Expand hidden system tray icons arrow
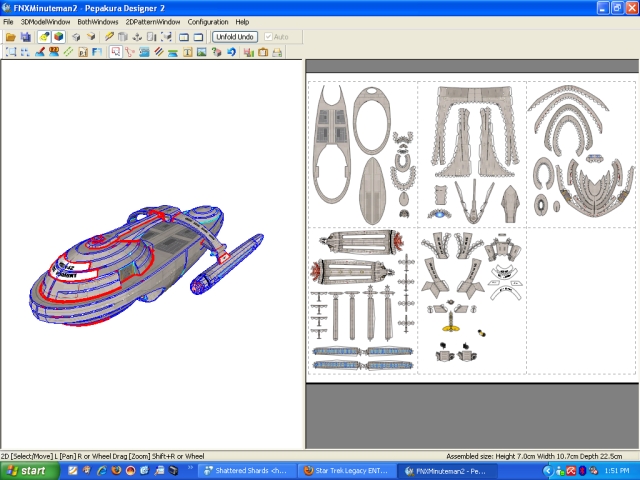Viewport: 640px width, 480px height. tap(548, 471)
